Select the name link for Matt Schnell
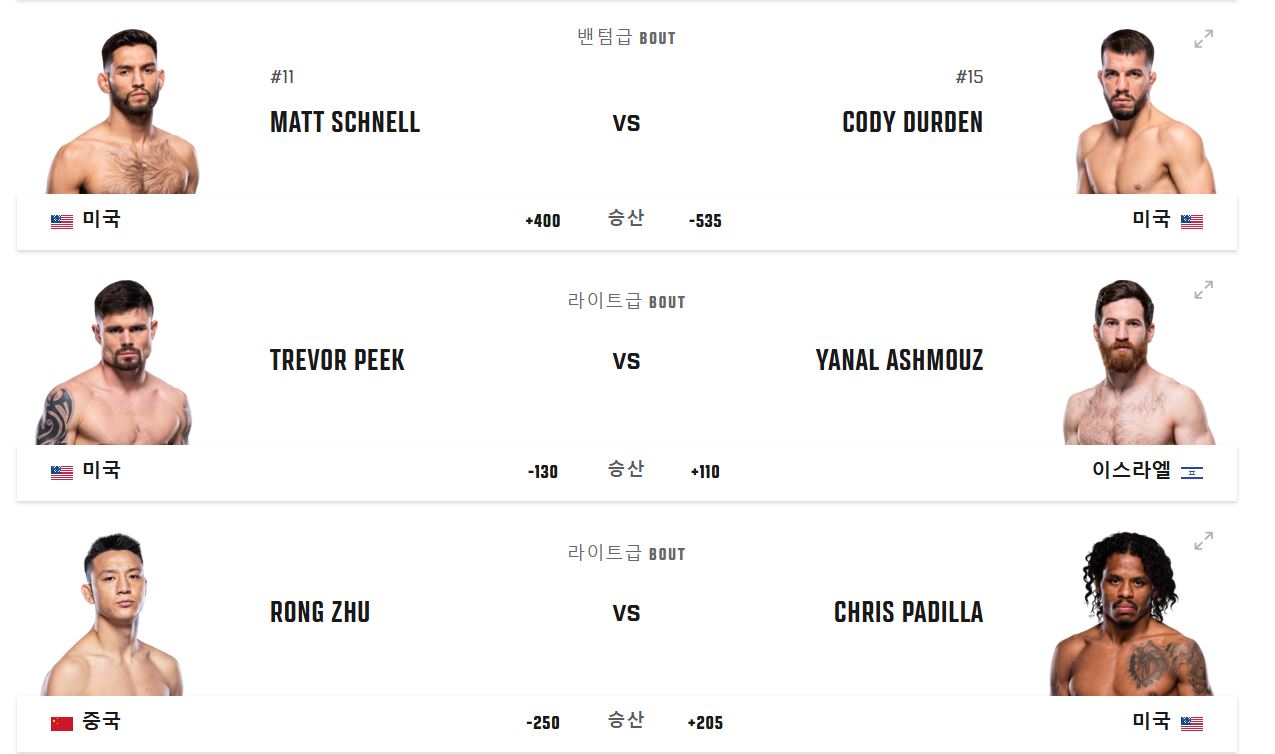The height and width of the screenshot is (754, 1275). tap(344, 123)
